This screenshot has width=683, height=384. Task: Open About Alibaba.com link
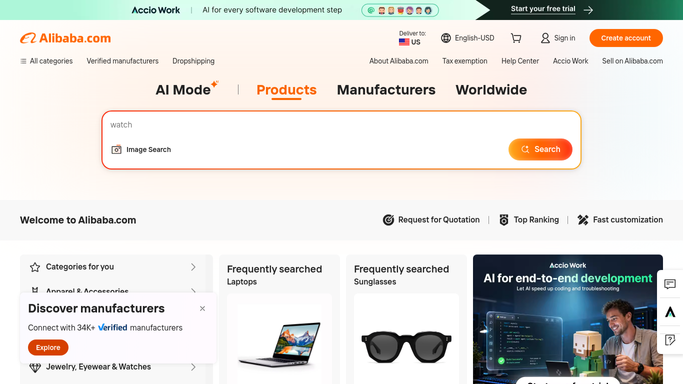tap(399, 61)
